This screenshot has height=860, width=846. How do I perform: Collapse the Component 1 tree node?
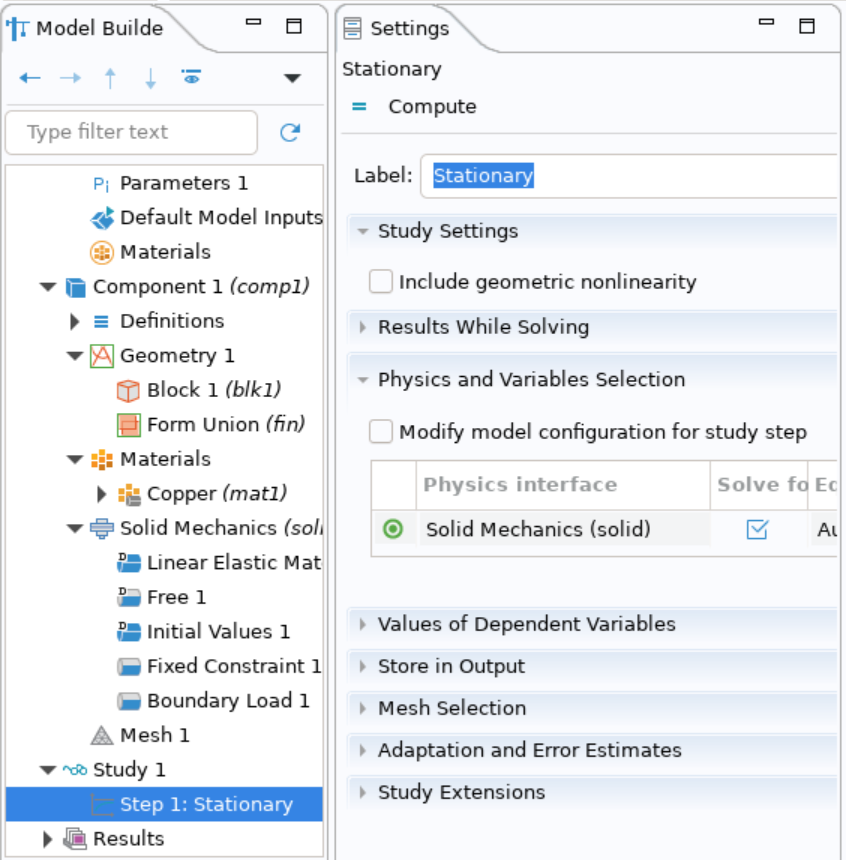(46, 286)
